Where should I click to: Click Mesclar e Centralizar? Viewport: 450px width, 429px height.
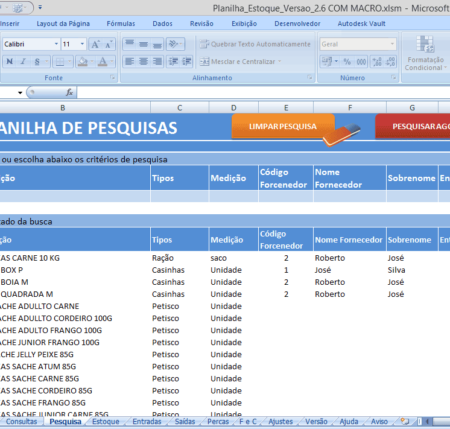[237, 62]
